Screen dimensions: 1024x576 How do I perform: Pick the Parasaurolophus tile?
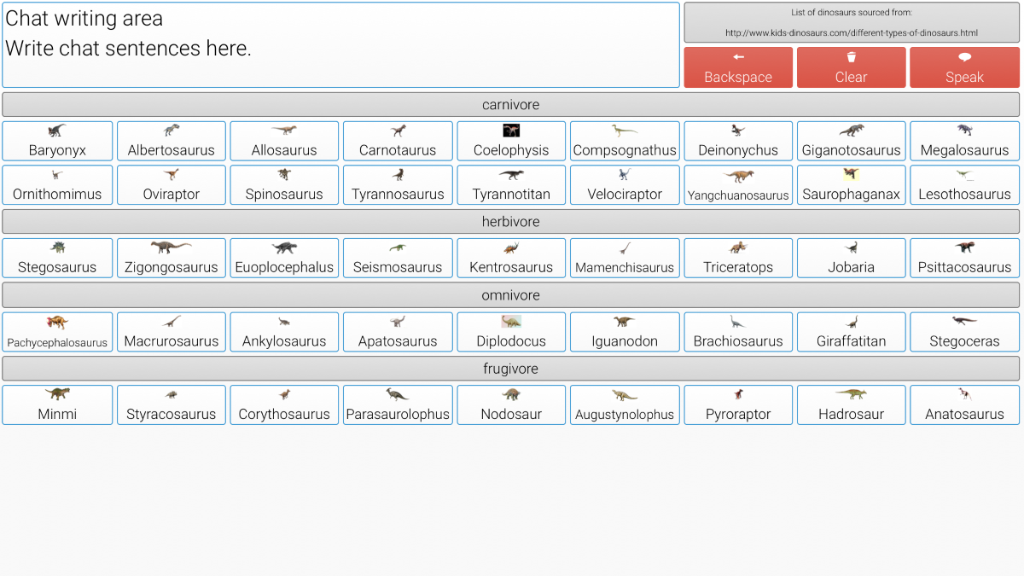click(x=398, y=405)
